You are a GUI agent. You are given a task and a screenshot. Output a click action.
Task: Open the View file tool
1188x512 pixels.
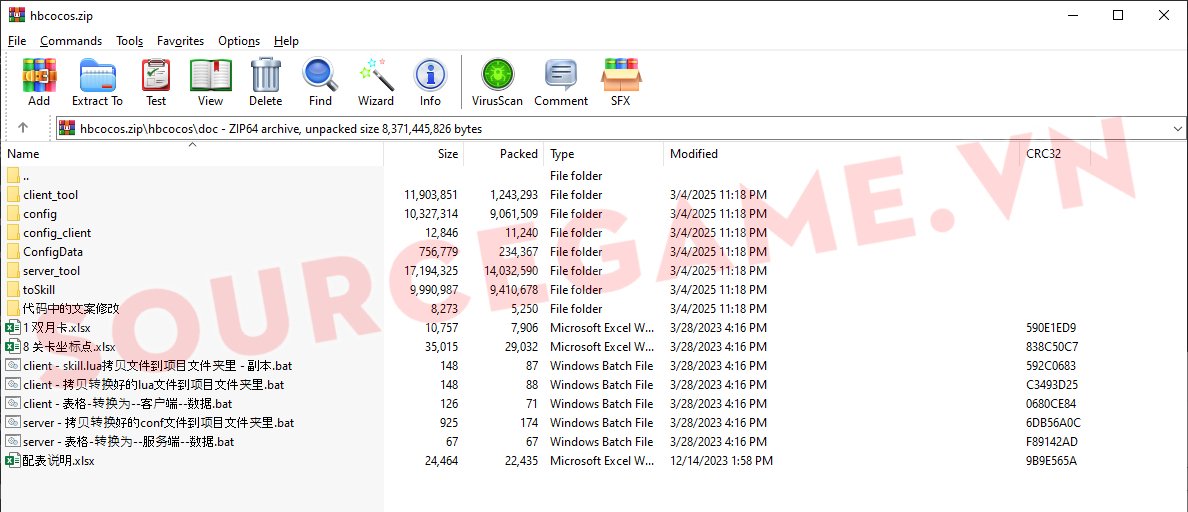point(210,81)
